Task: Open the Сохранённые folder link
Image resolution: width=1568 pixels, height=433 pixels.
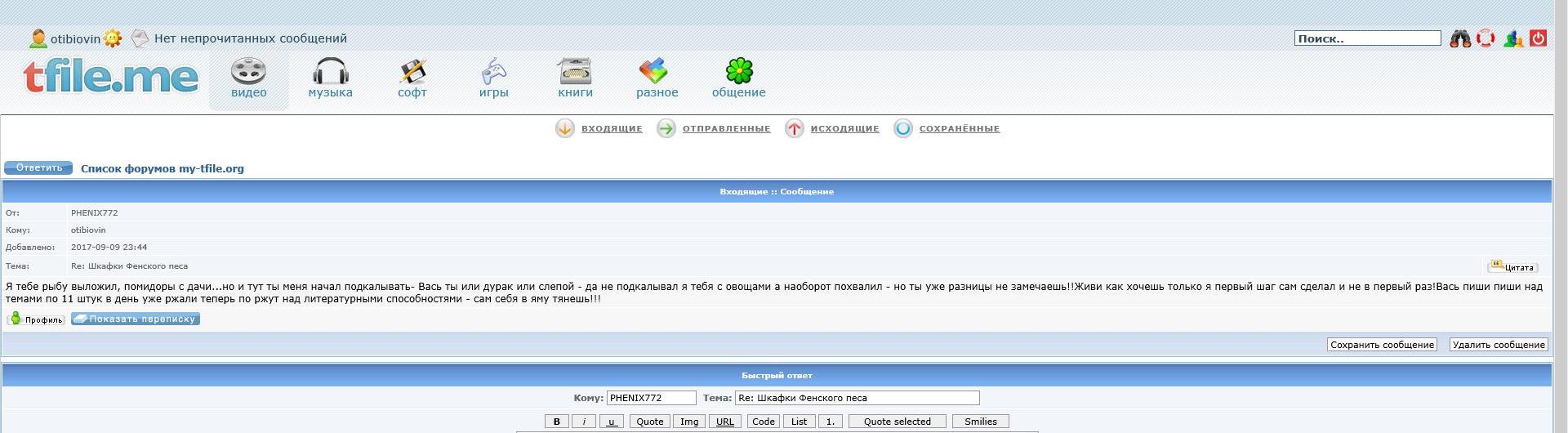Action: (960, 128)
